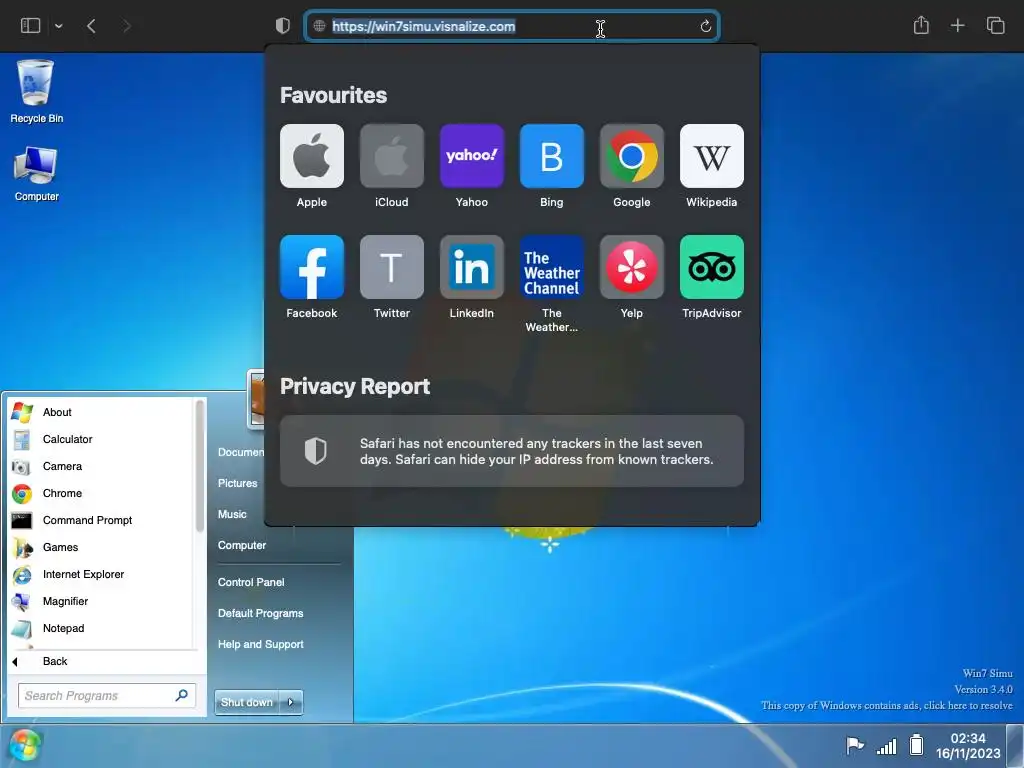Open the privacy shield in toolbar

point(283,25)
